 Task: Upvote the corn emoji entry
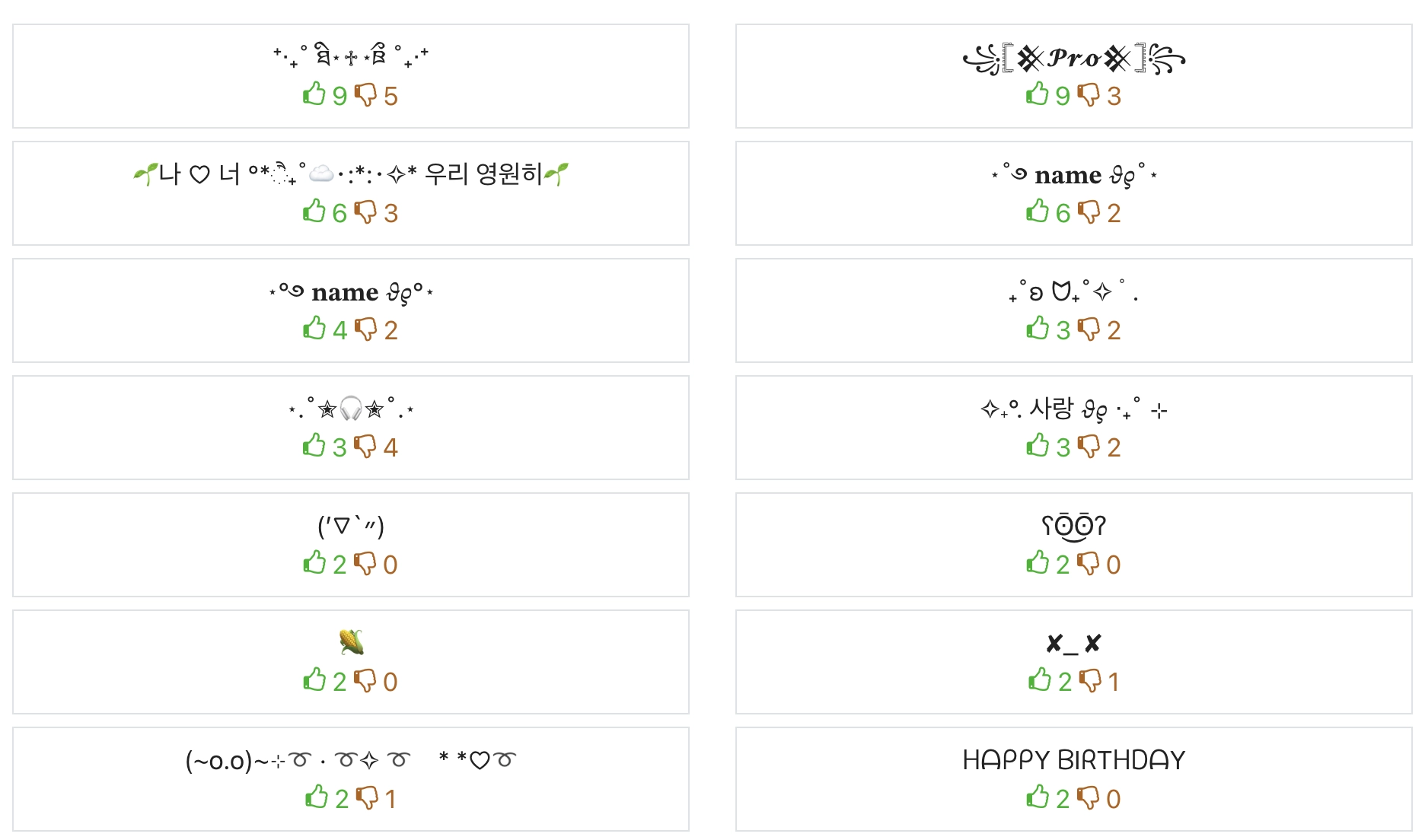314,680
